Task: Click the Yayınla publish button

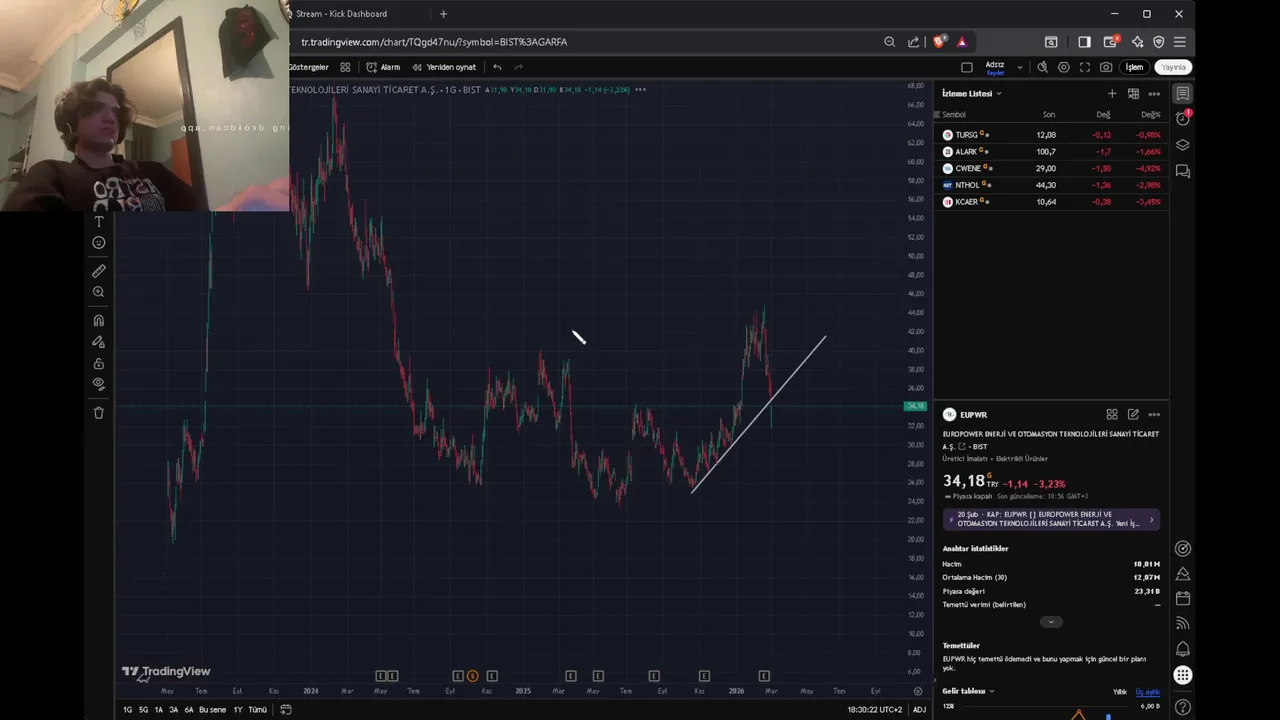Action: point(1173,67)
